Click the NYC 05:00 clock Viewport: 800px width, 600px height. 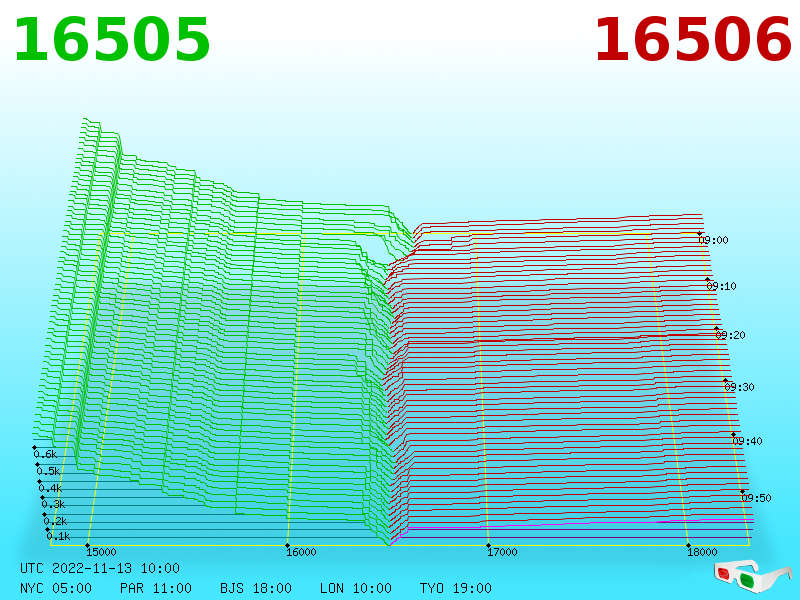[56, 588]
